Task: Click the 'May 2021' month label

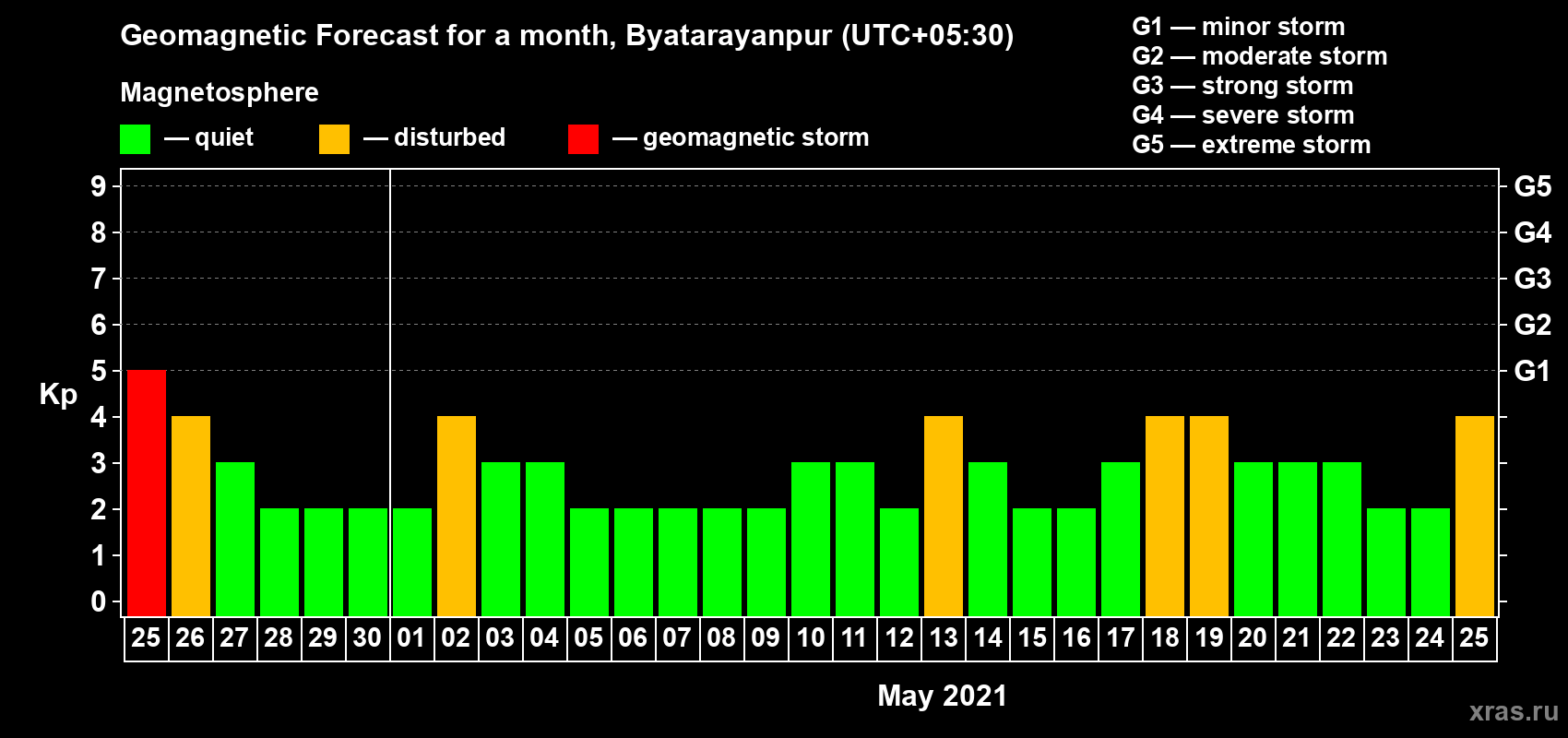Action: (x=943, y=696)
